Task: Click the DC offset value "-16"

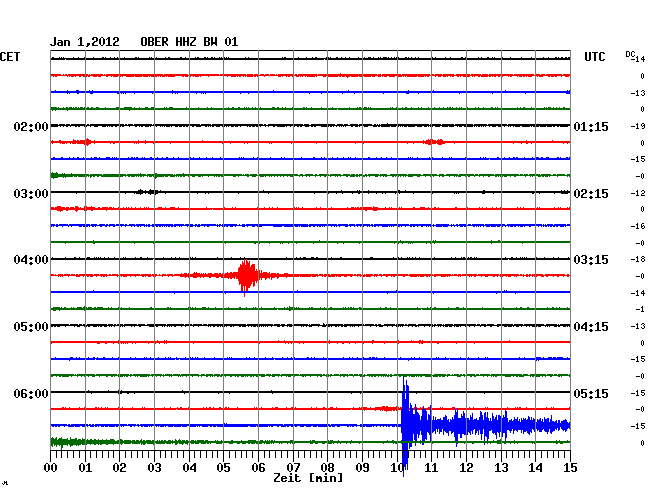Action: point(638,226)
